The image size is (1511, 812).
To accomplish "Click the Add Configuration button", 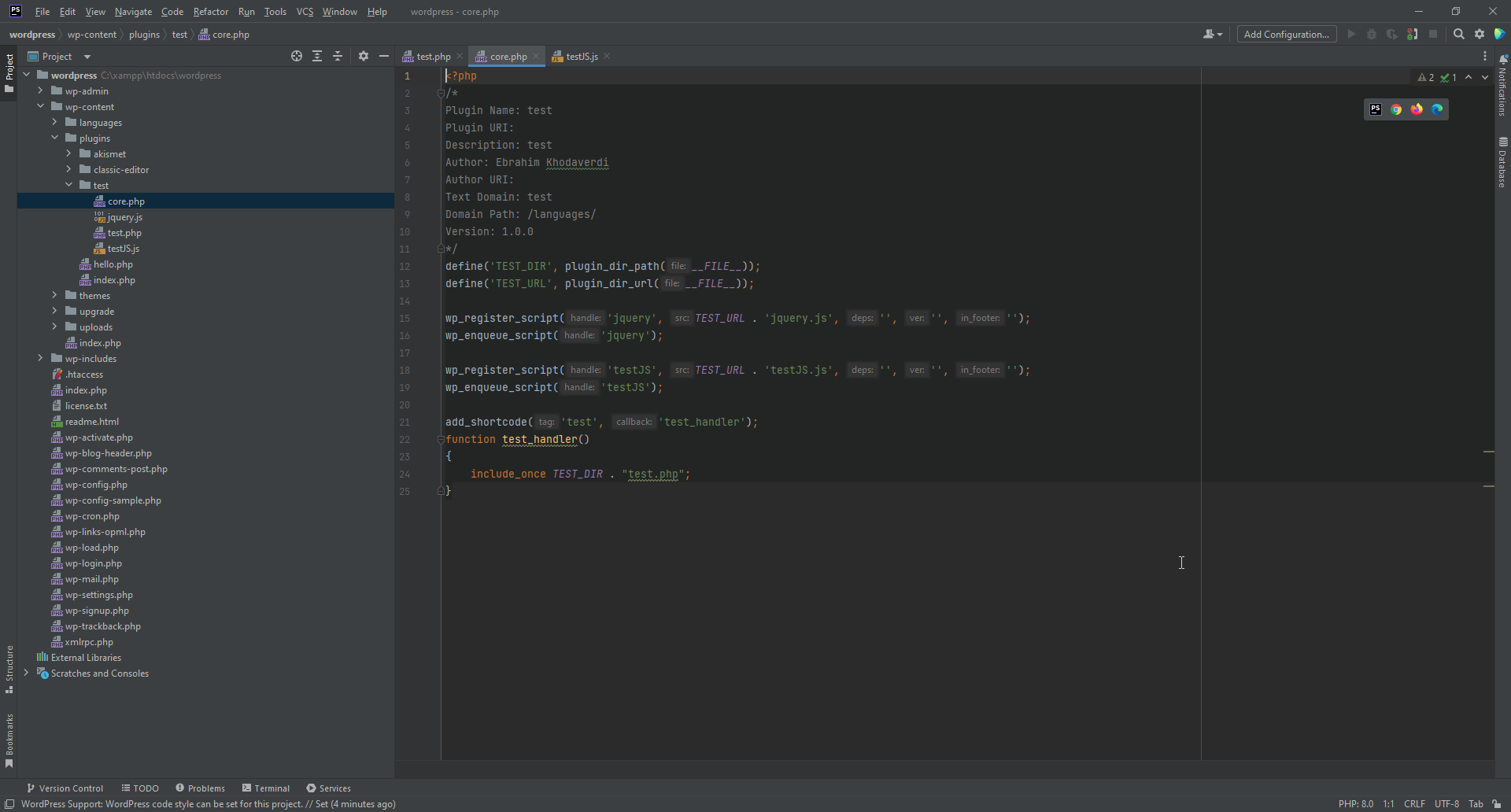I will (x=1286, y=34).
